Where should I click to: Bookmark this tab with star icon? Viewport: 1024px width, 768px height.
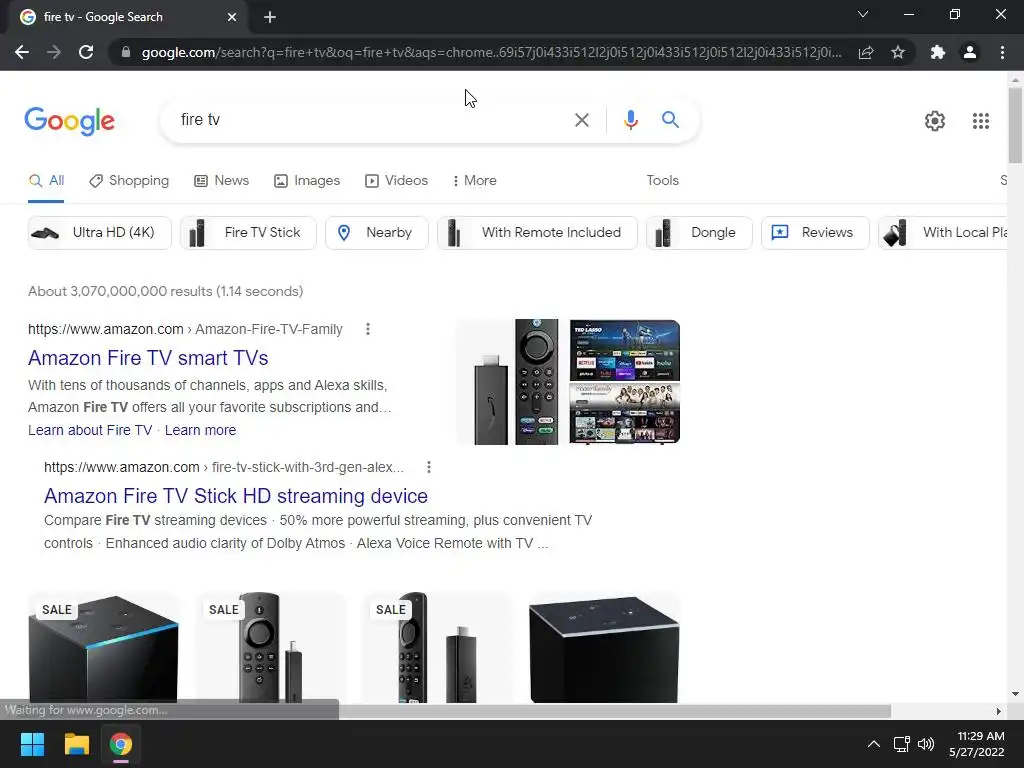898,52
